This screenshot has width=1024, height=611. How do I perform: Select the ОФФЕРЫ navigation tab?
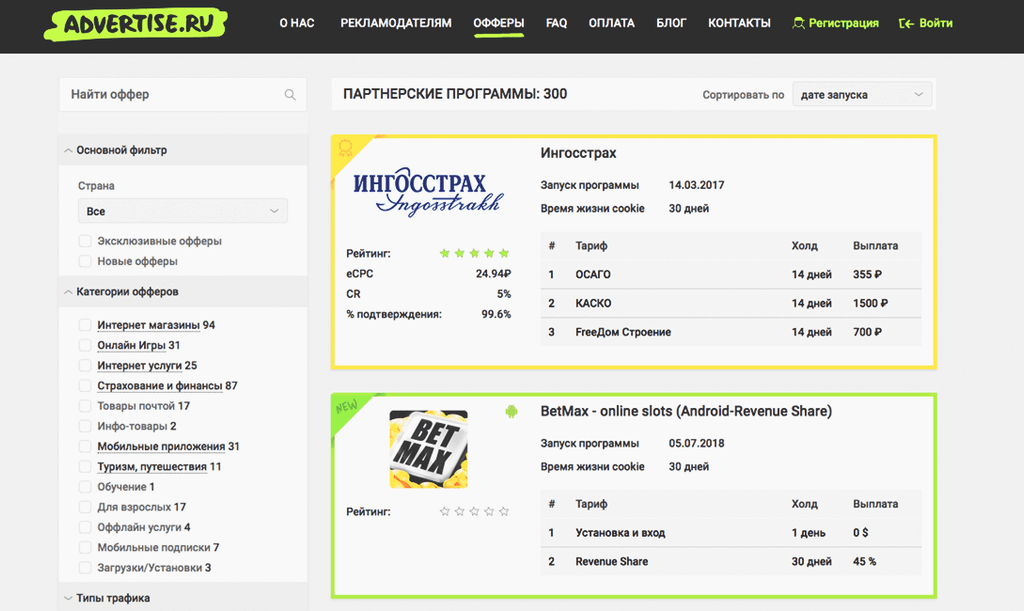pos(499,24)
